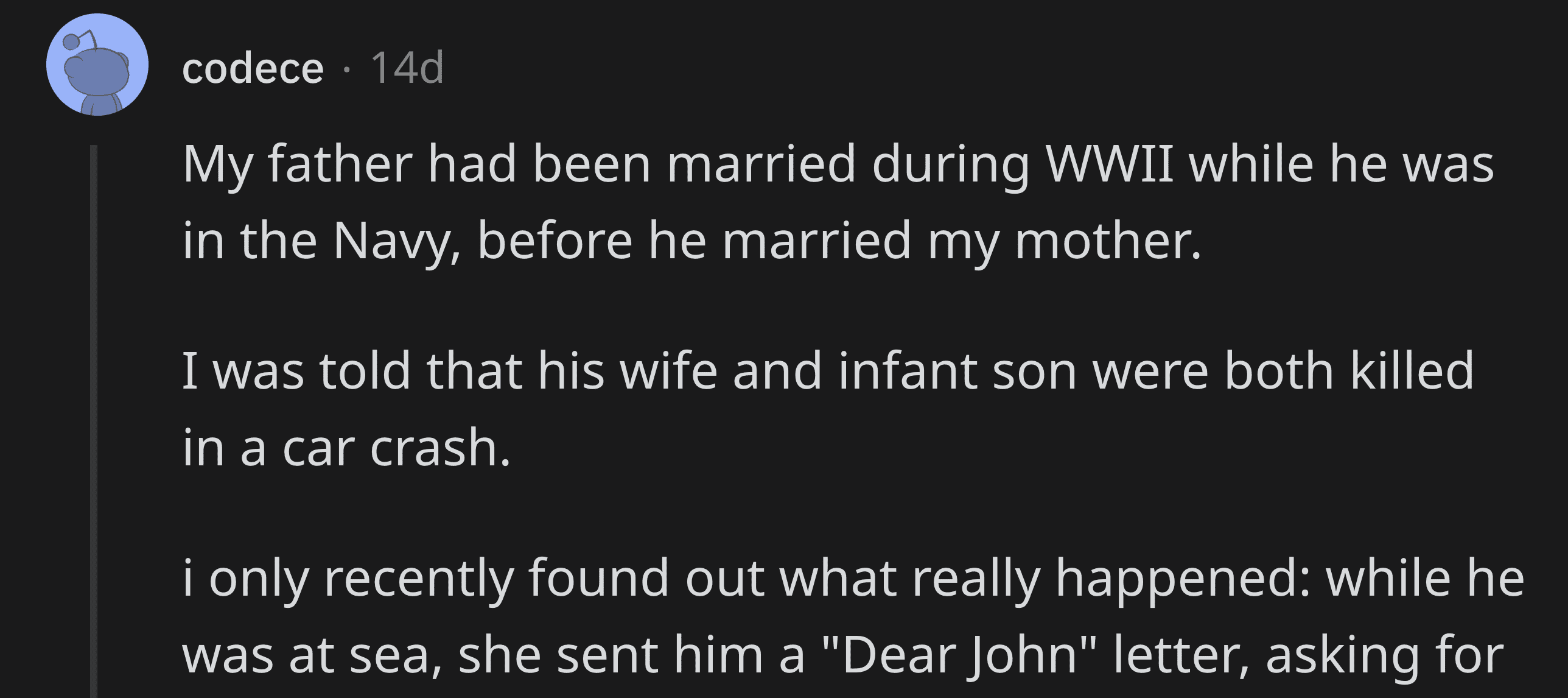Viewport: 1568px width, 698px height.
Task: Click the word 'mother.' in the first paragraph
Action: (1108, 241)
